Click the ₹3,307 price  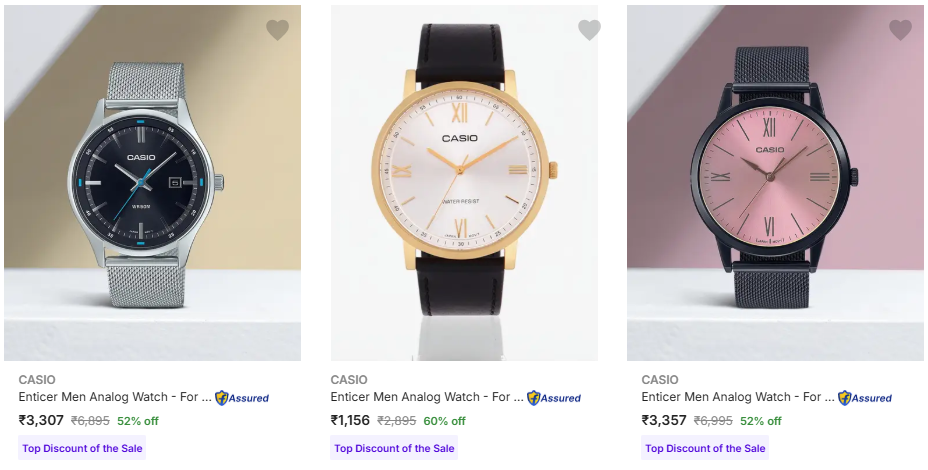(41, 420)
